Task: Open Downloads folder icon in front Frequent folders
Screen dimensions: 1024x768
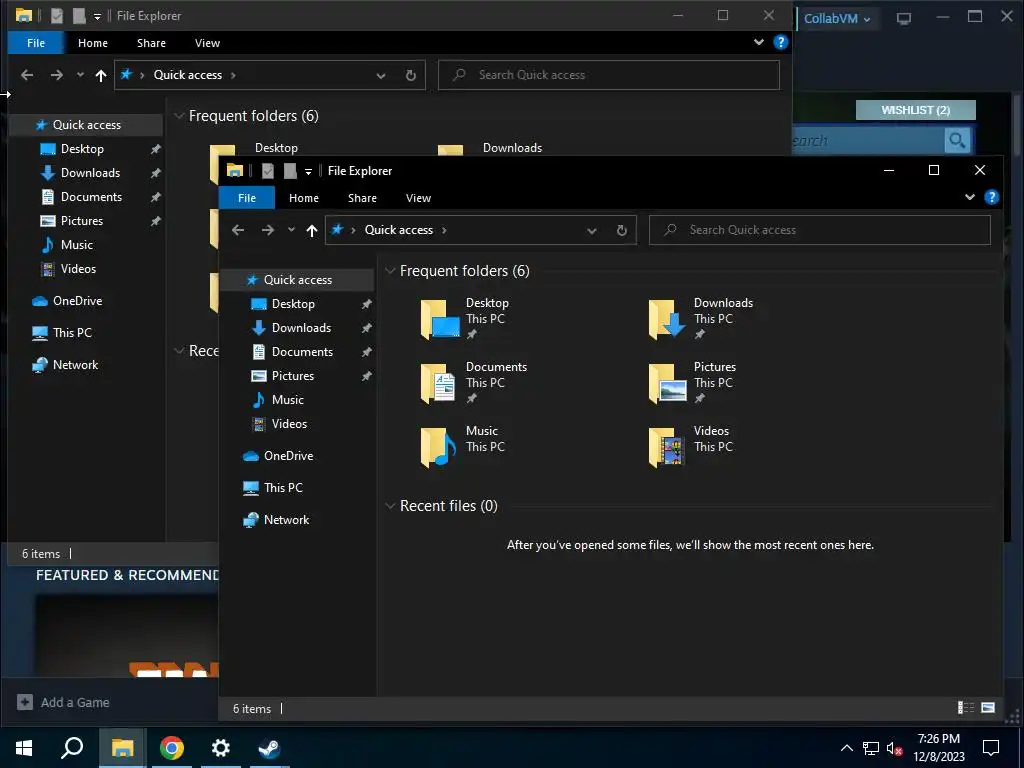Action: [667, 319]
